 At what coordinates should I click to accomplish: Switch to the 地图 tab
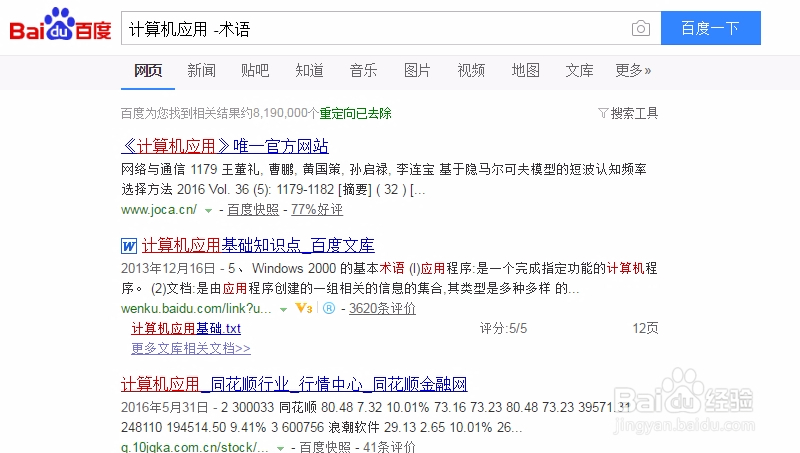526,70
